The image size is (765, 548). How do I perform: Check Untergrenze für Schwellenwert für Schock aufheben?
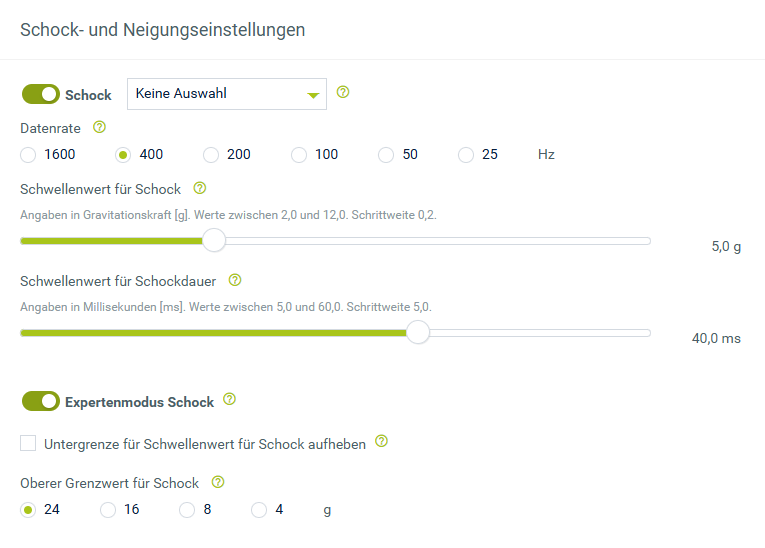click(28, 444)
